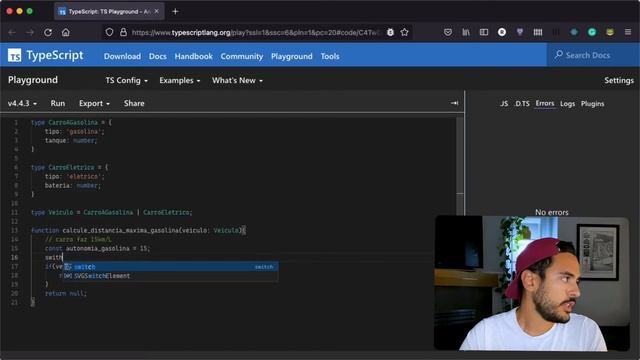
Task: Expand the Export dropdown
Action: pyautogui.click(x=94, y=104)
